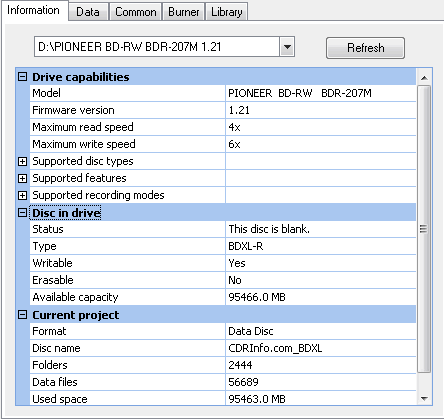Click the data files count 56689
Viewport: 444px width, 419px height.
coord(243,382)
